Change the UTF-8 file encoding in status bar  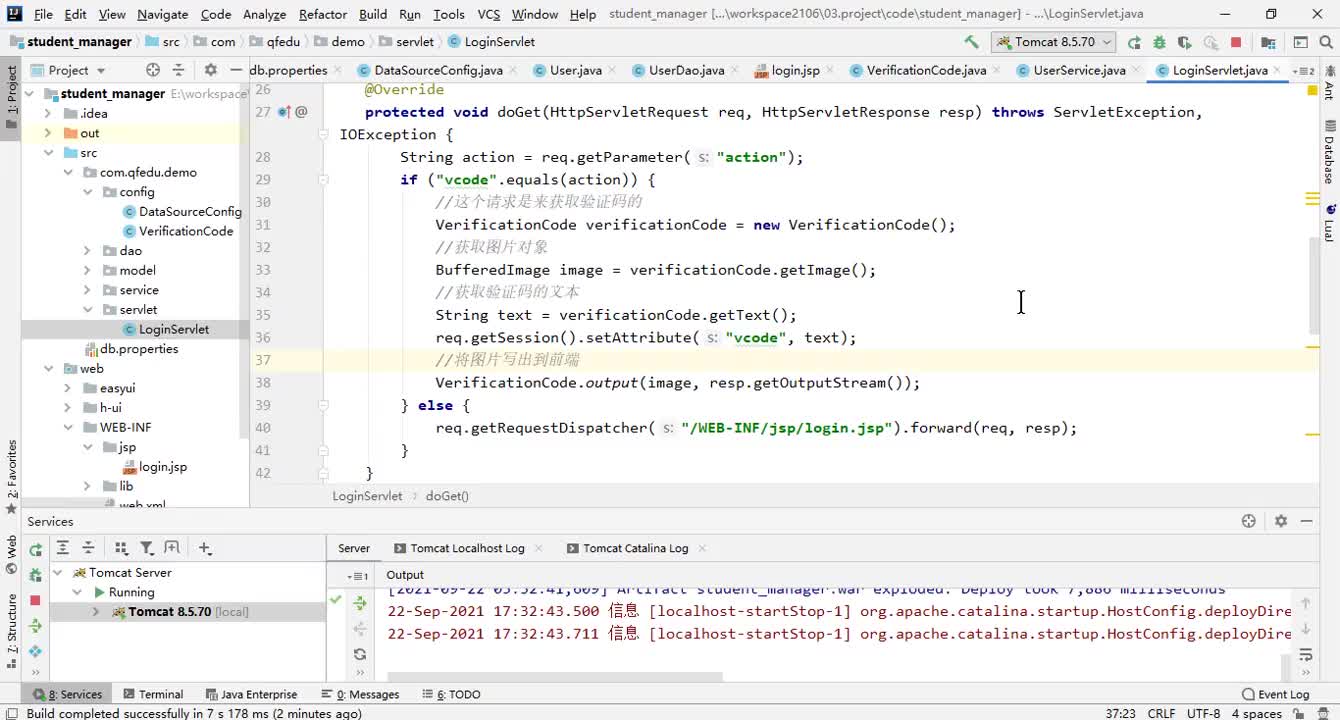point(1204,713)
